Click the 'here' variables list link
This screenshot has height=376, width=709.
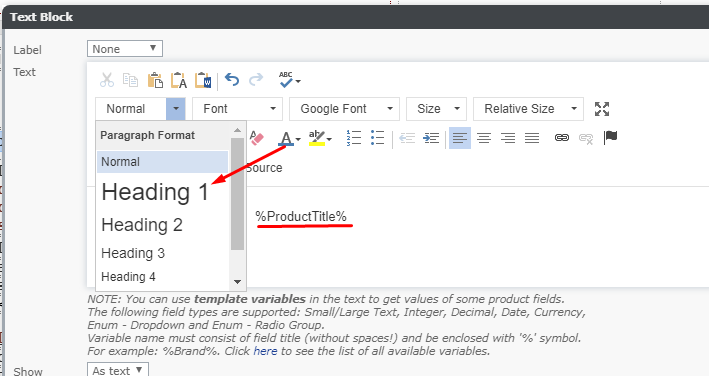265,351
